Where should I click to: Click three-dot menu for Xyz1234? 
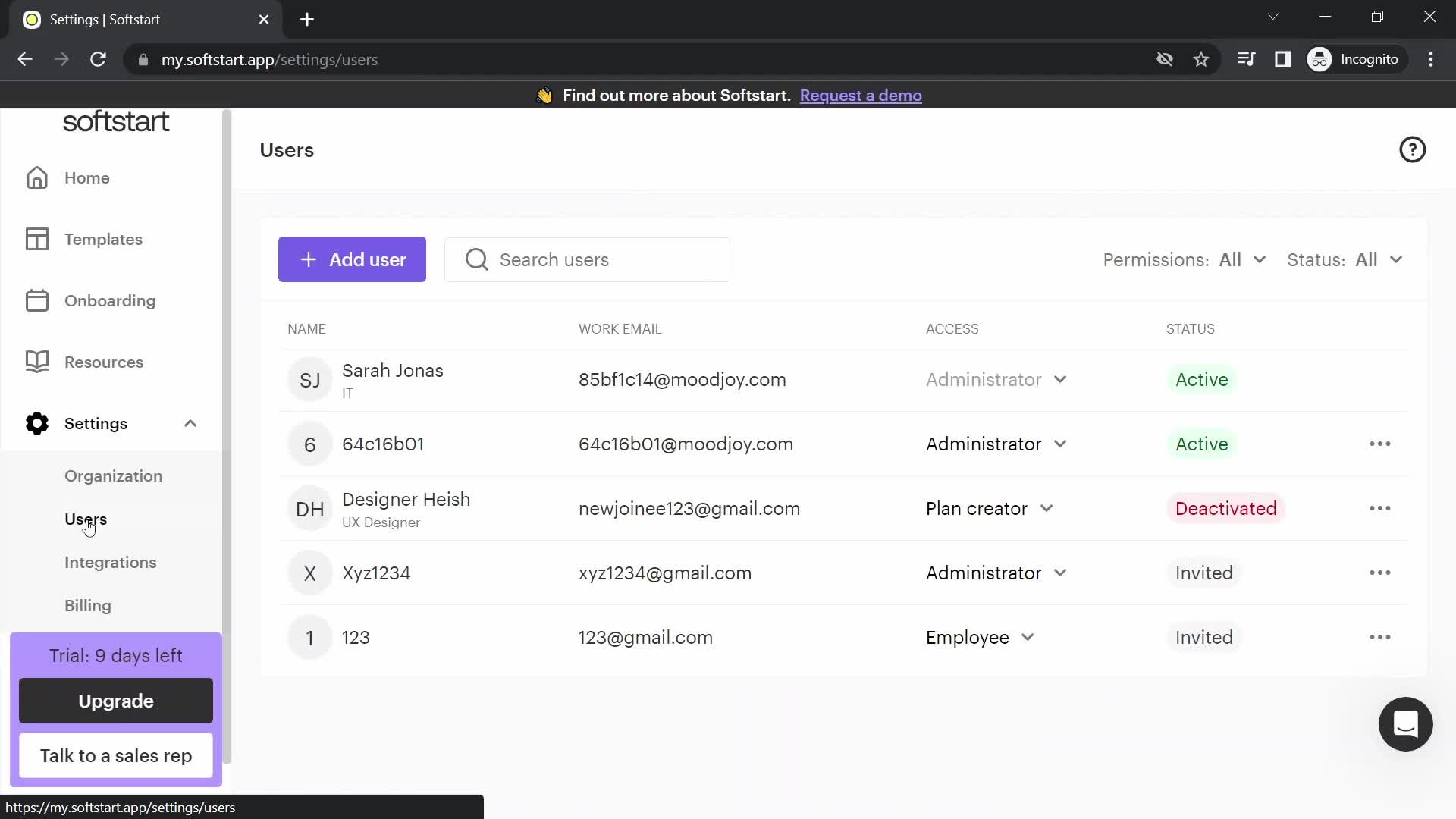pyautogui.click(x=1381, y=572)
